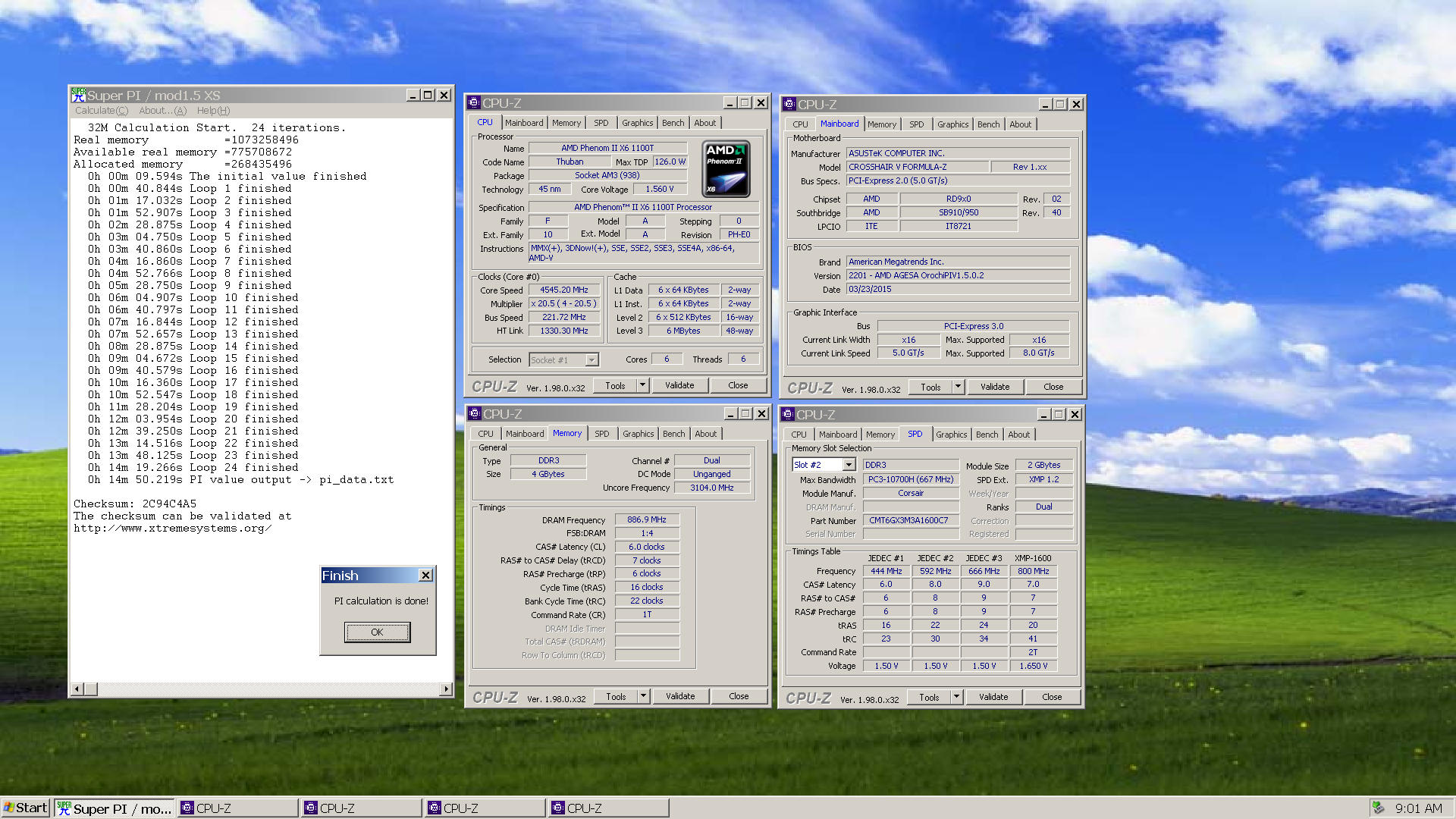Click the Uncore Frequency 3104.0 MHz value

tap(712, 488)
